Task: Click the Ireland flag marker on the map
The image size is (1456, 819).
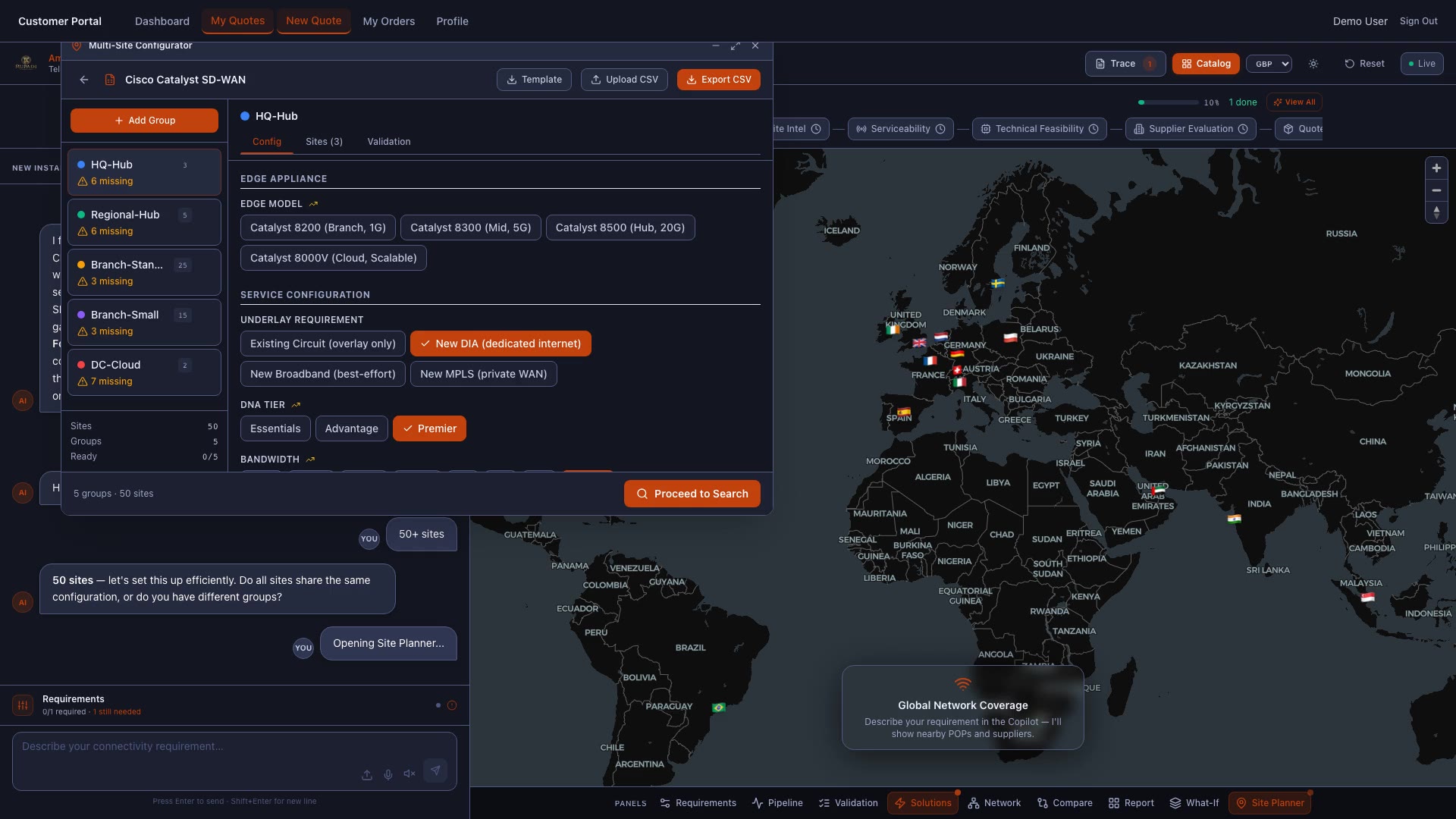Action: click(x=893, y=329)
